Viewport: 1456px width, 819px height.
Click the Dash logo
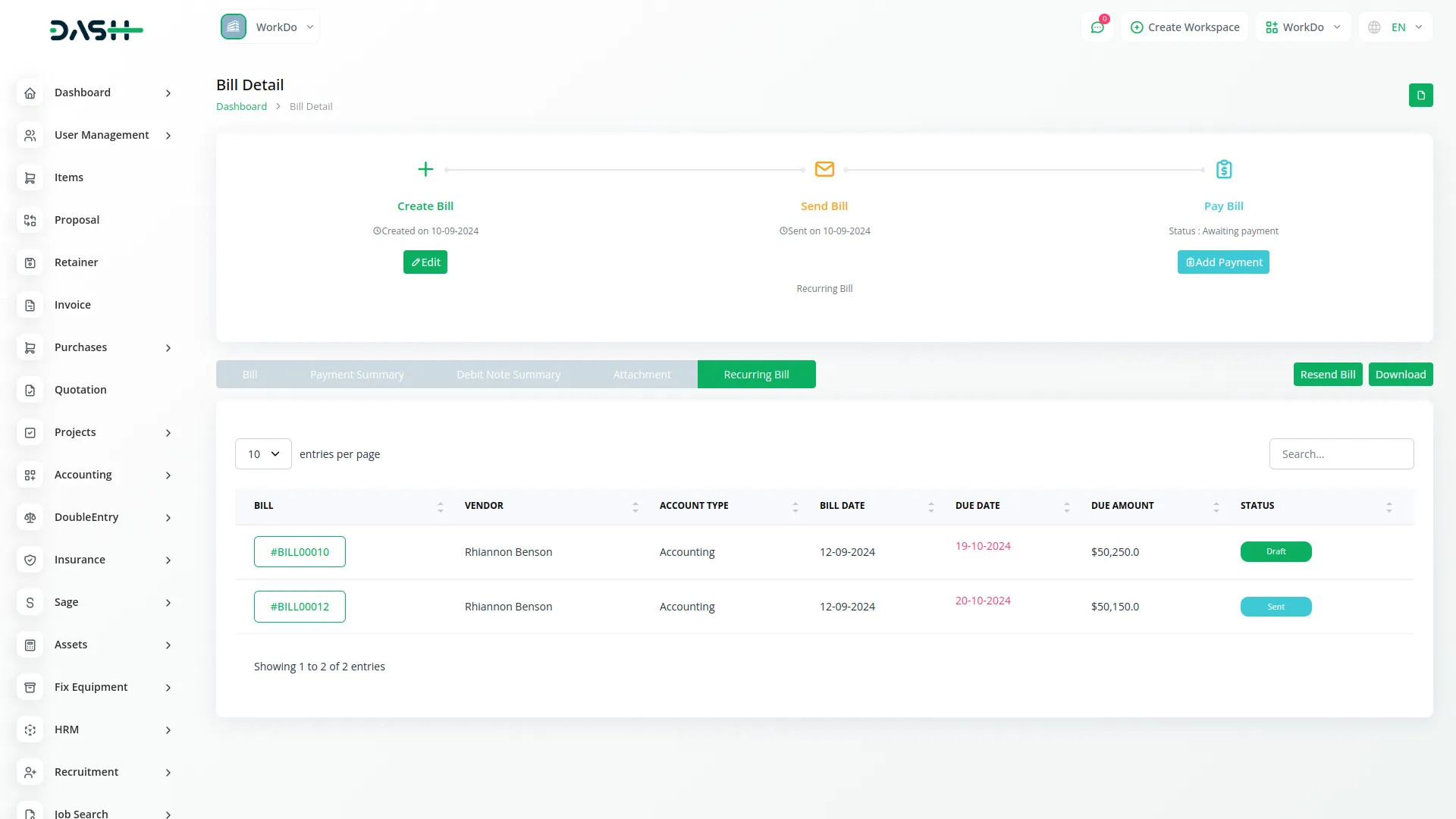[96, 30]
